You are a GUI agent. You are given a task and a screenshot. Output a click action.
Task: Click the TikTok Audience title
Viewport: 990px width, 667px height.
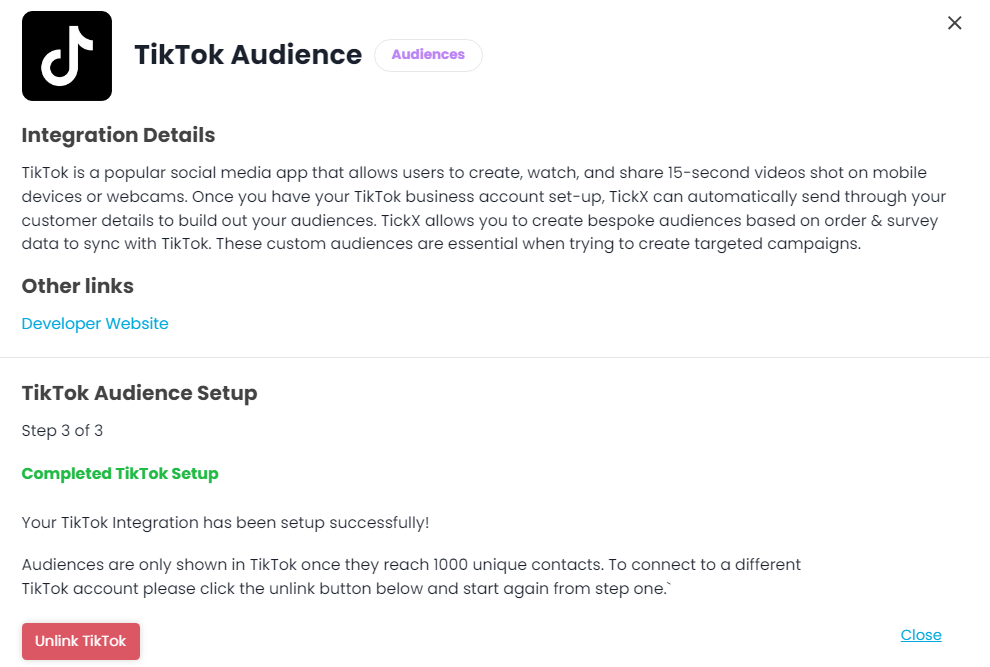tap(248, 55)
